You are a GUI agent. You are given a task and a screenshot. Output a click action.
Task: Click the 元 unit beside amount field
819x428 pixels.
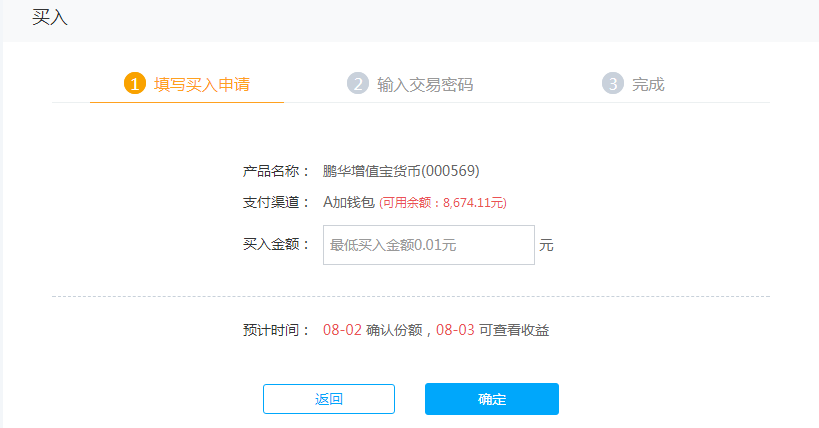pyautogui.click(x=546, y=245)
